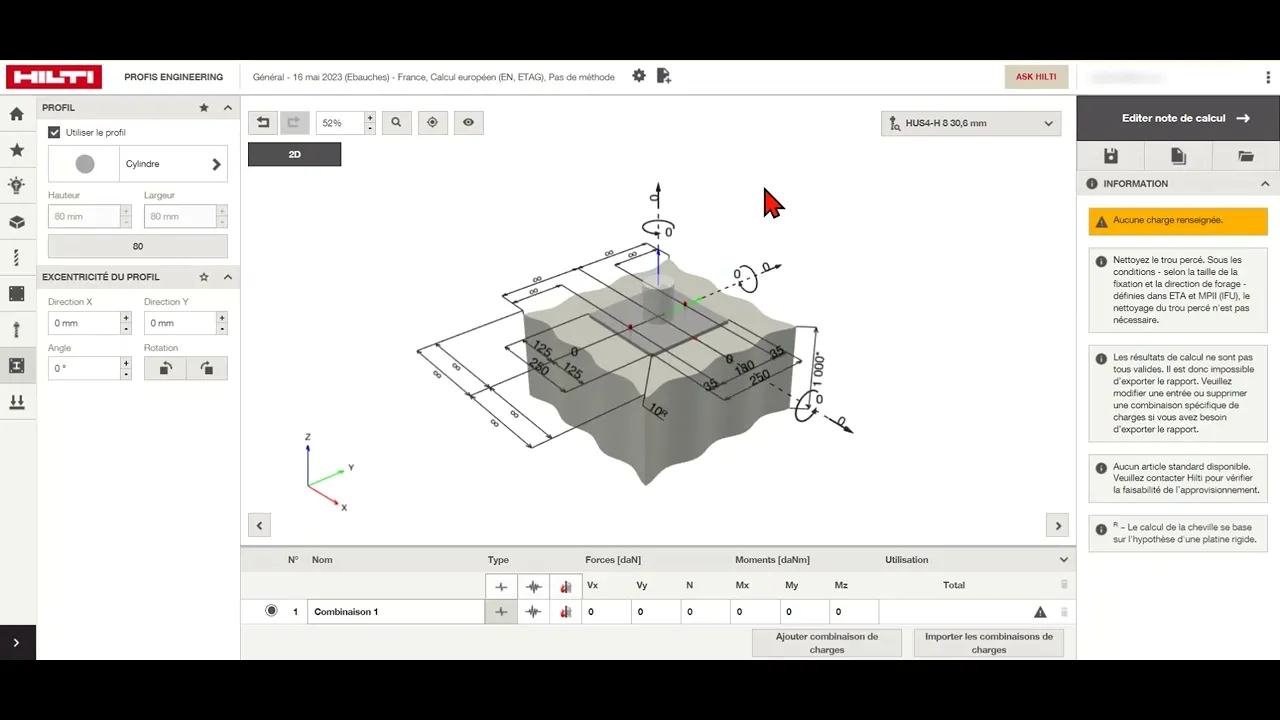This screenshot has height=720, width=1280.
Task: Click the Hilti logo
Action: [54, 77]
